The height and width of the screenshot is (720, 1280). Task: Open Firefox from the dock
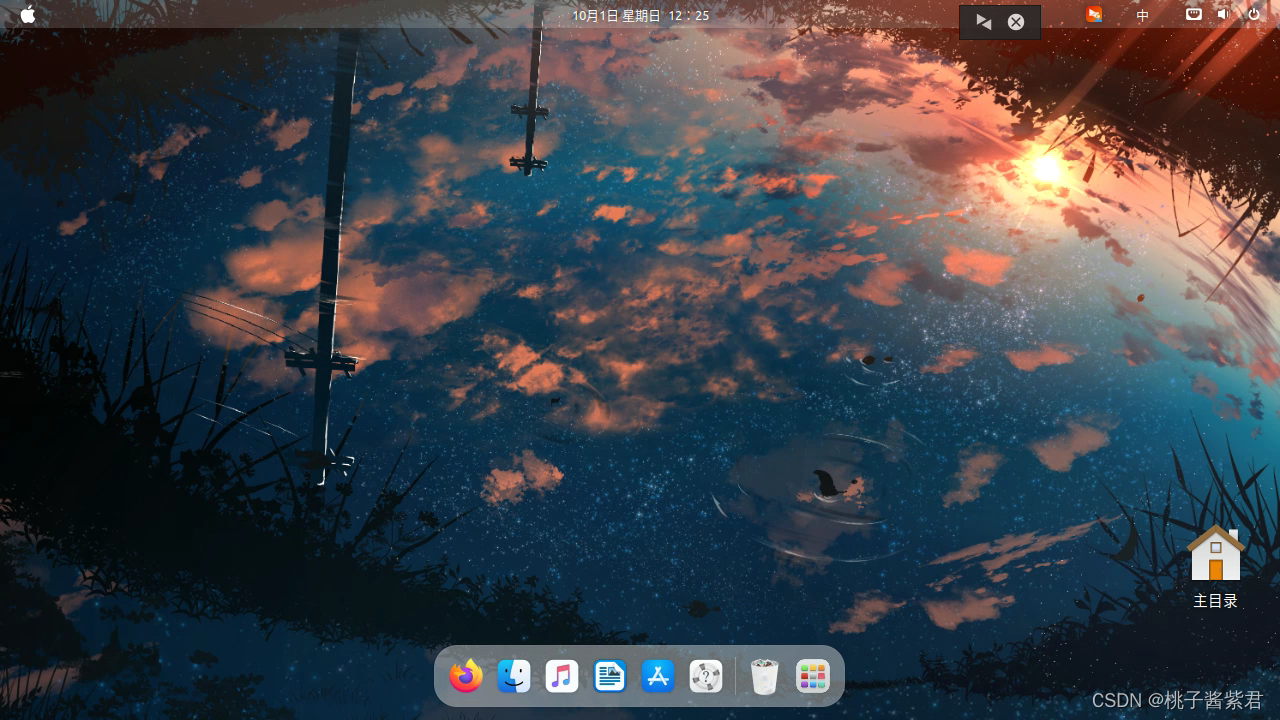point(465,677)
